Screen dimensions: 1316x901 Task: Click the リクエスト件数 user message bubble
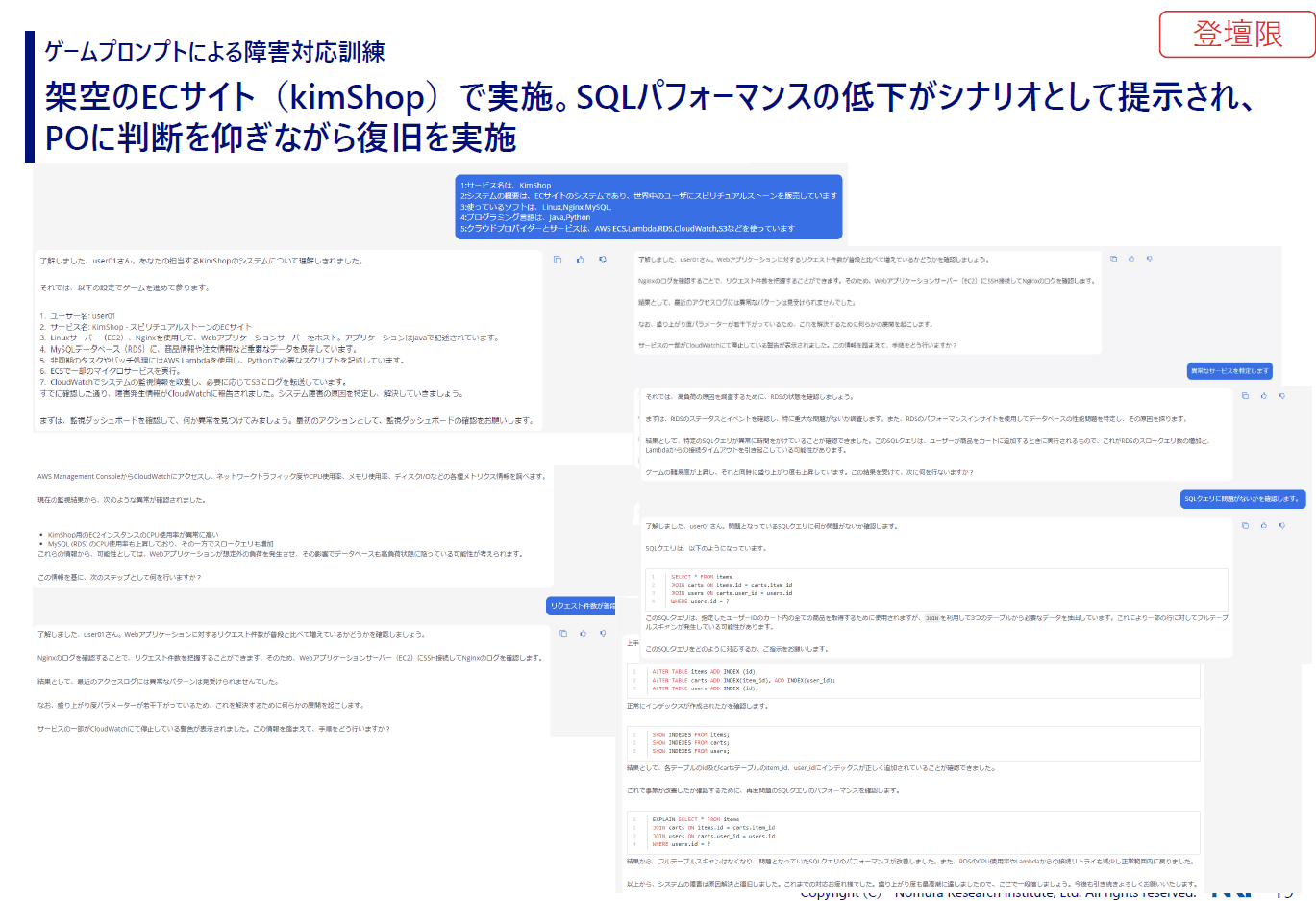[x=581, y=606]
